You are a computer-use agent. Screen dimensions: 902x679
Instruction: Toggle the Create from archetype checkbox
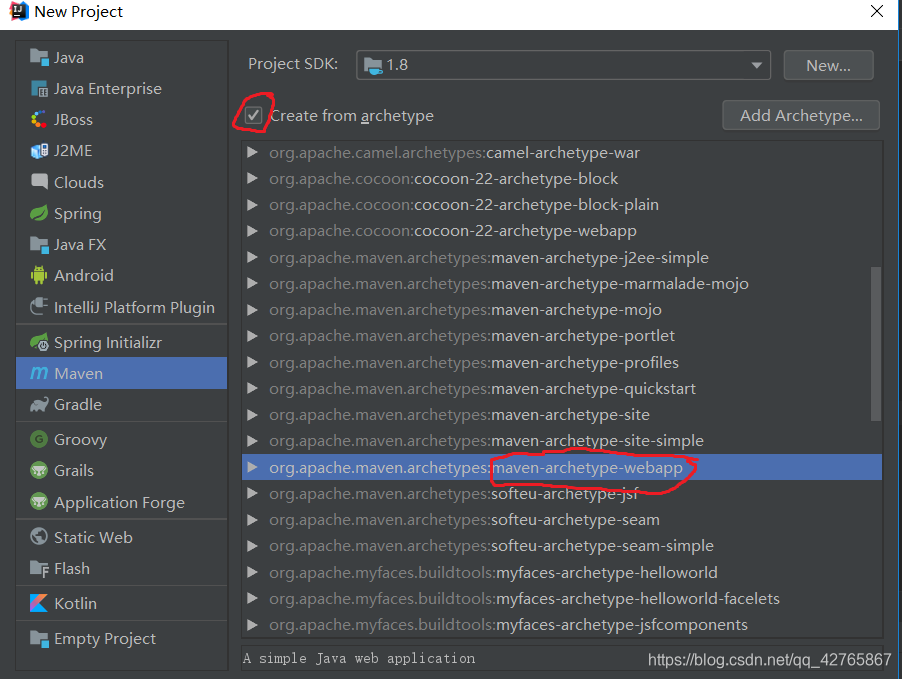[x=253, y=116]
